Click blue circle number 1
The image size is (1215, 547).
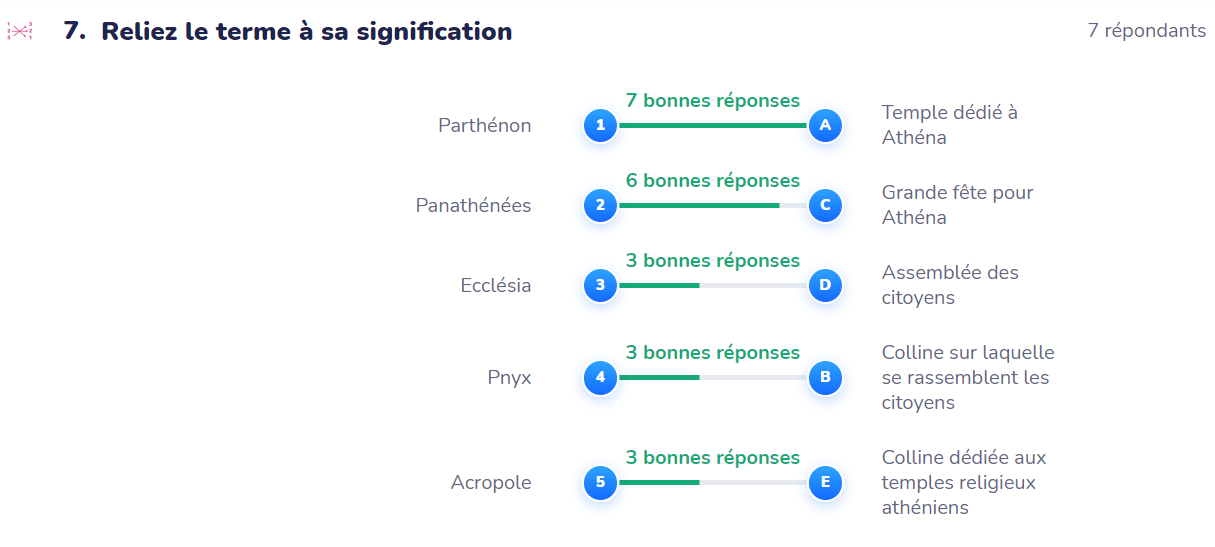600,126
